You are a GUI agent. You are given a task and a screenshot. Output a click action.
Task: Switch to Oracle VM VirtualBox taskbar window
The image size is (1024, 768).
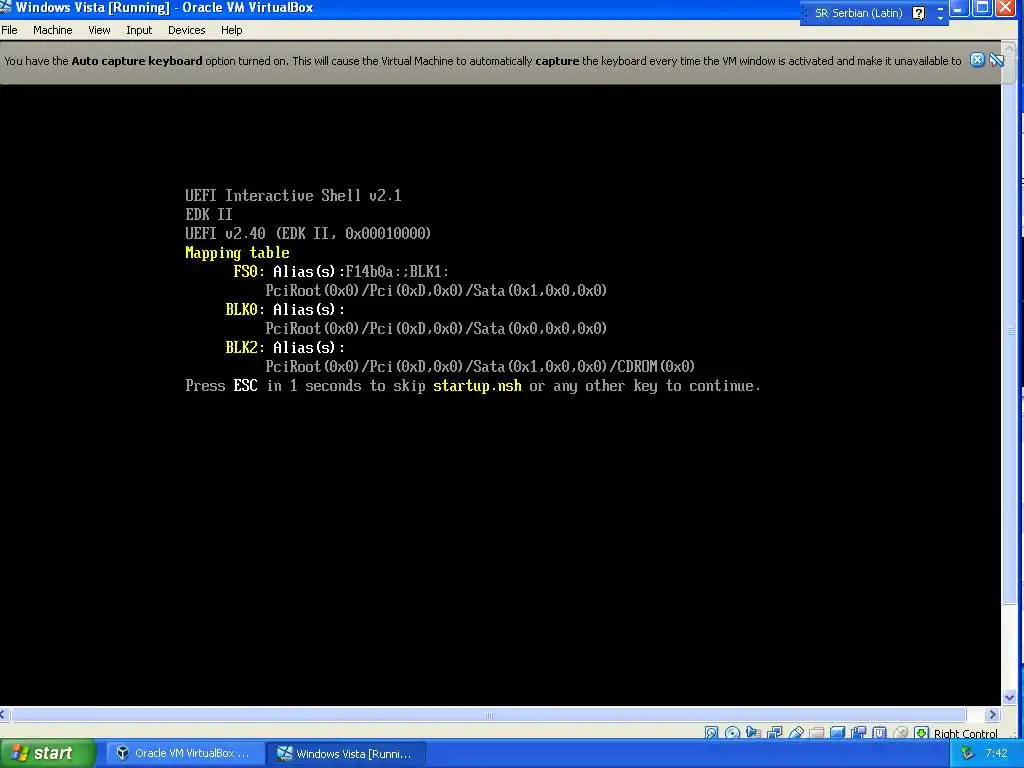(185, 753)
